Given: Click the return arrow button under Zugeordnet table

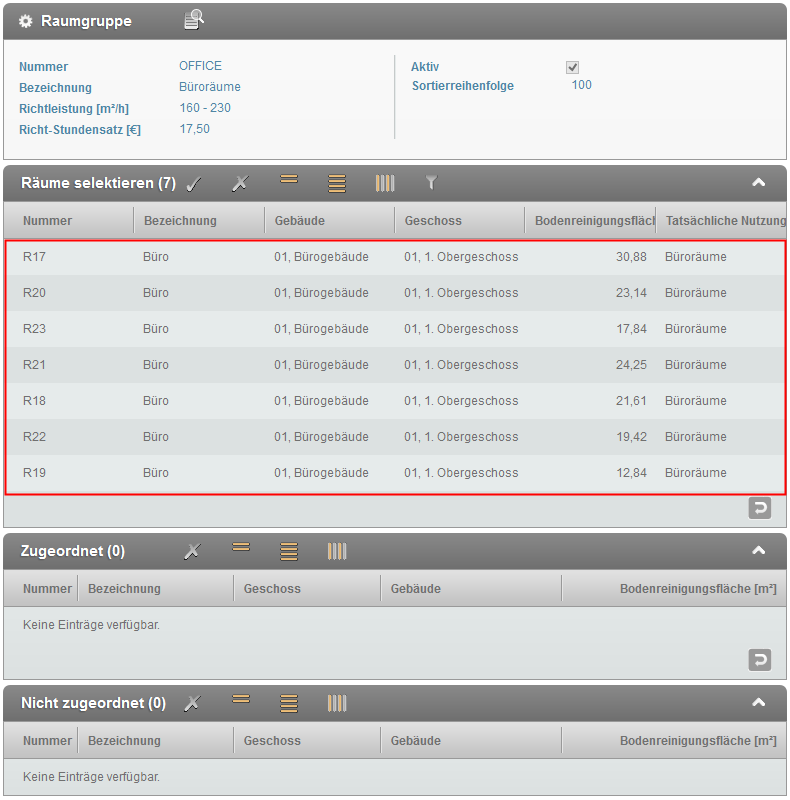Looking at the screenshot, I should click(759, 659).
